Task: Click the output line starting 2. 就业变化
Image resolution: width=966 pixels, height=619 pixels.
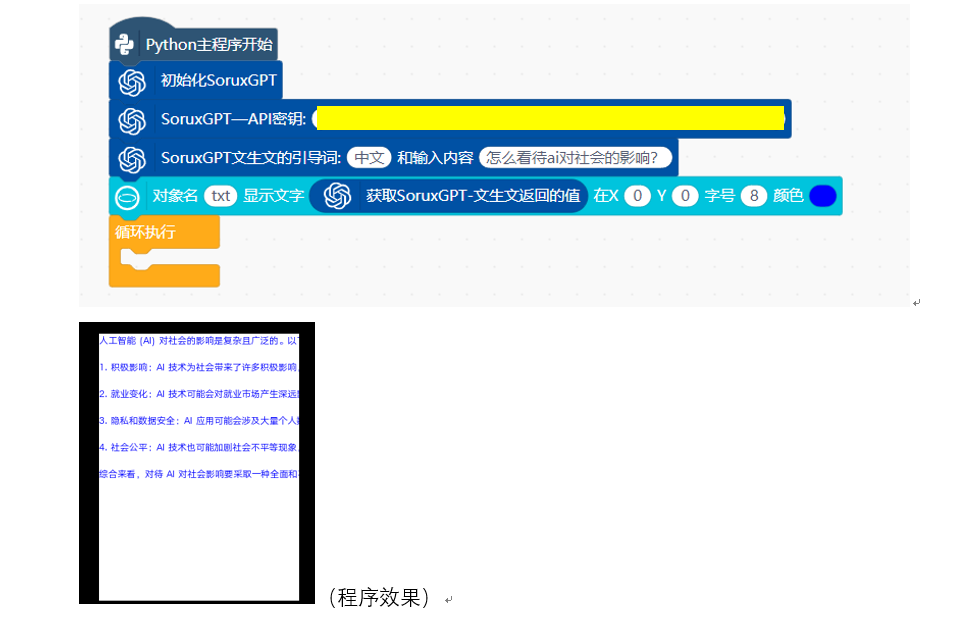Action: pyautogui.click(x=199, y=394)
